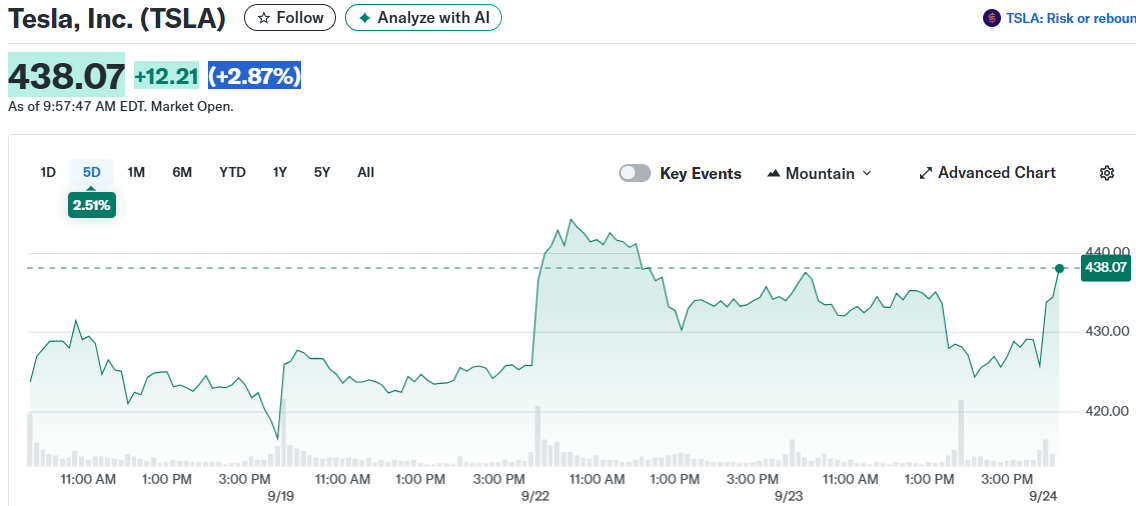Select the 1Y time range tab

(x=280, y=173)
